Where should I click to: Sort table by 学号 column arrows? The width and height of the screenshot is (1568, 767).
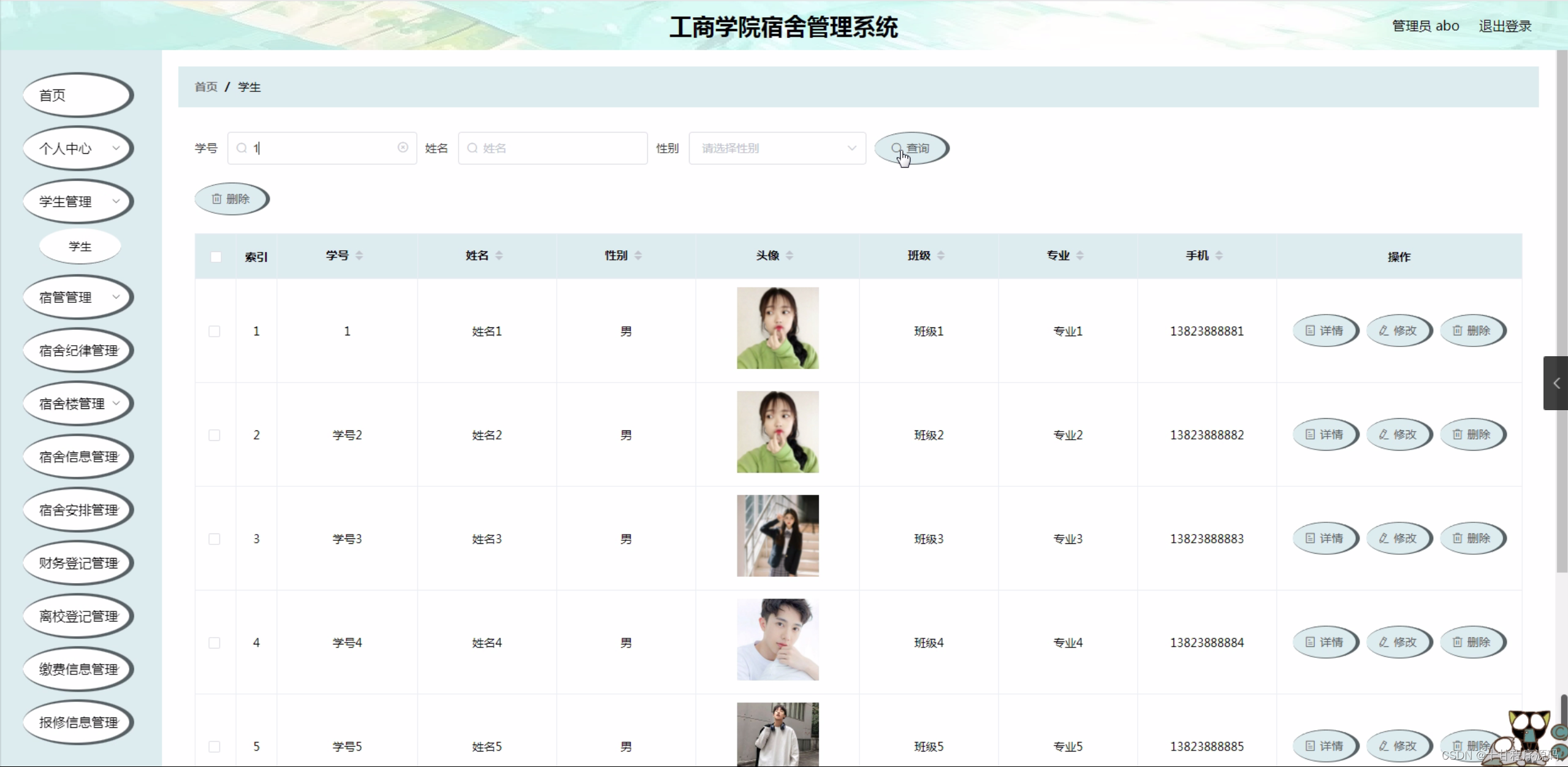click(x=359, y=256)
